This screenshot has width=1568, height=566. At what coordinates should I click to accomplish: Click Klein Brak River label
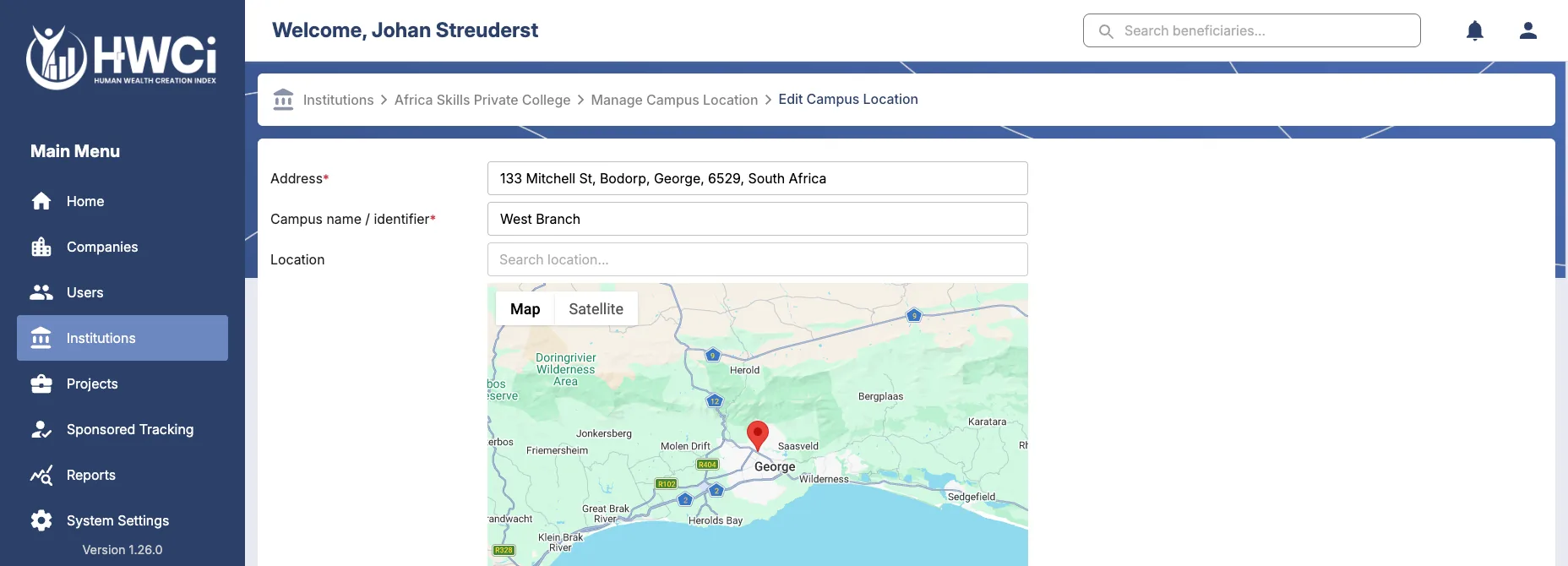coord(561,542)
